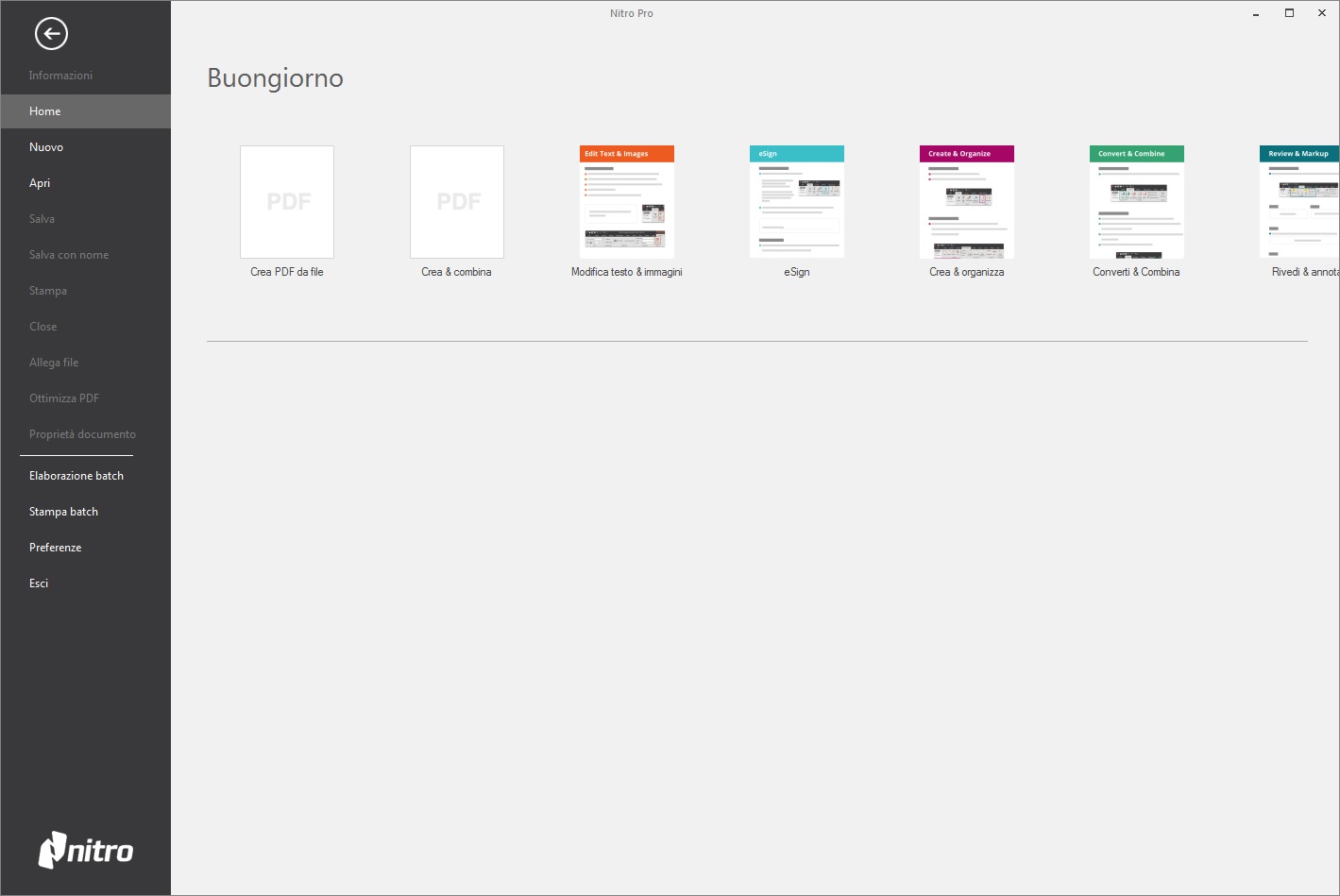1340x896 pixels.
Task: Open the Crea & combina PDF thumbnail
Action: tap(457, 202)
